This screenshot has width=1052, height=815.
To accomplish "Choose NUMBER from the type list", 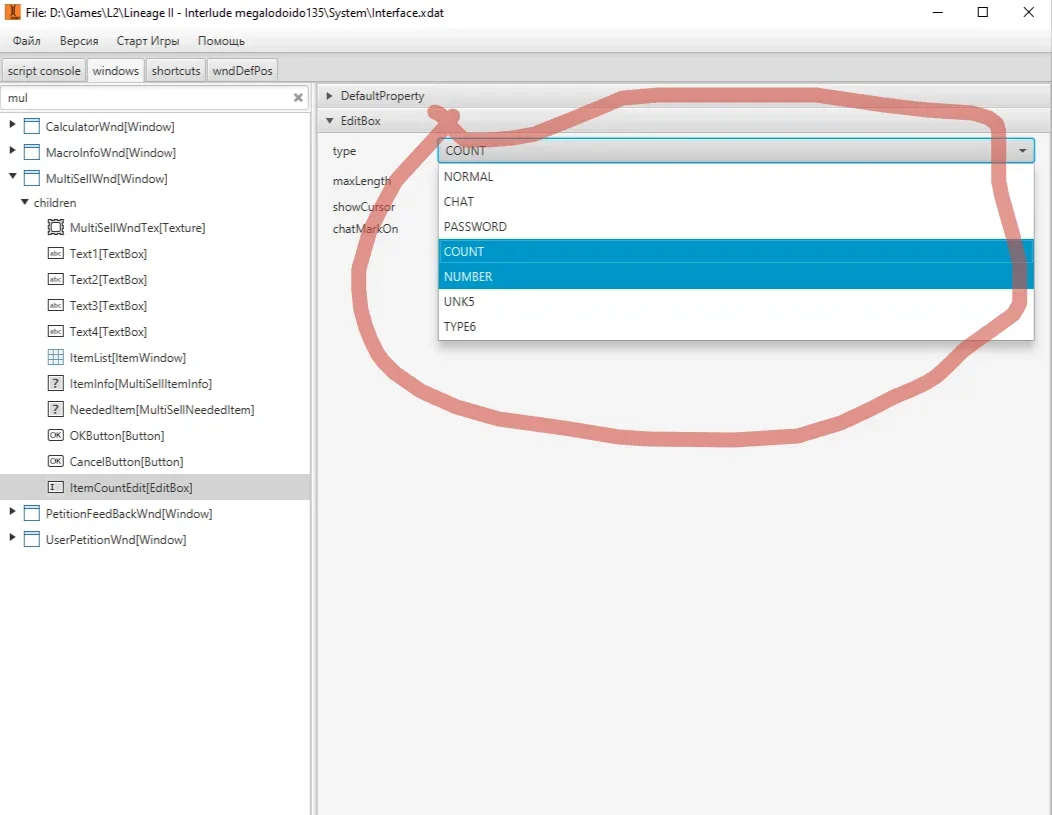I will point(736,276).
